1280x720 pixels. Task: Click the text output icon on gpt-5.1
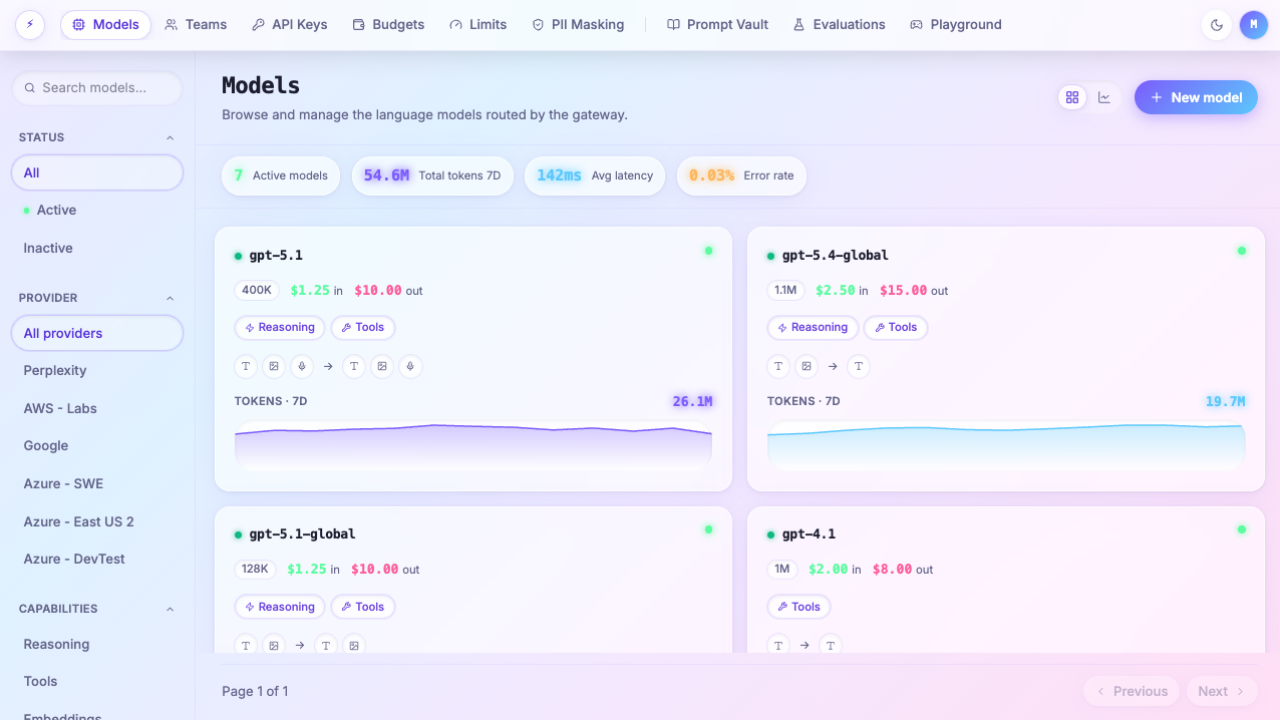tap(354, 367)
